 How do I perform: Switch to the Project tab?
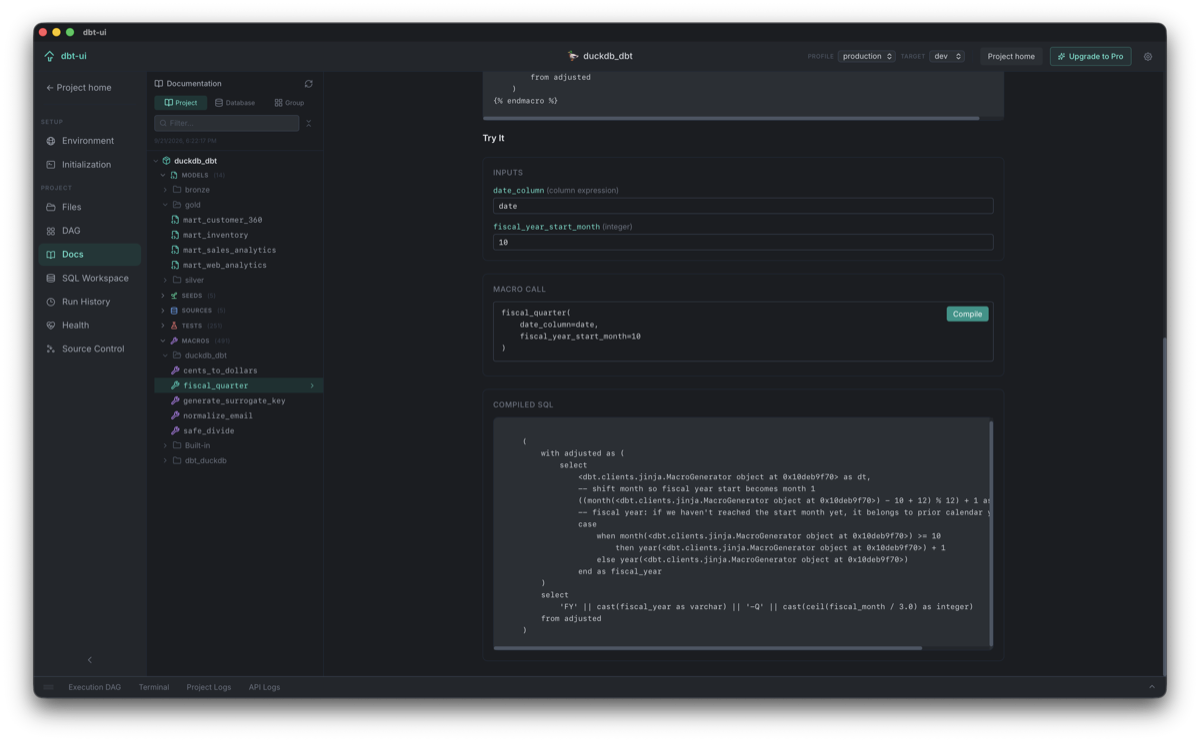coord(181,103)
